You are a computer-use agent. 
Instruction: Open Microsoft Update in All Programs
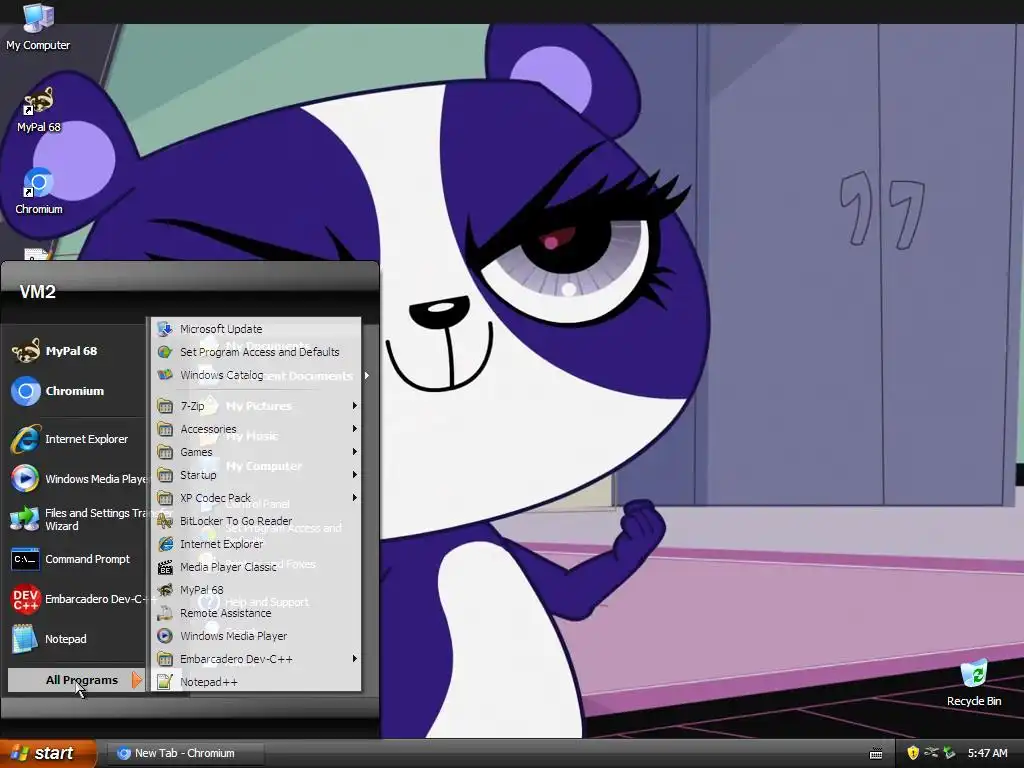[256, 329]
